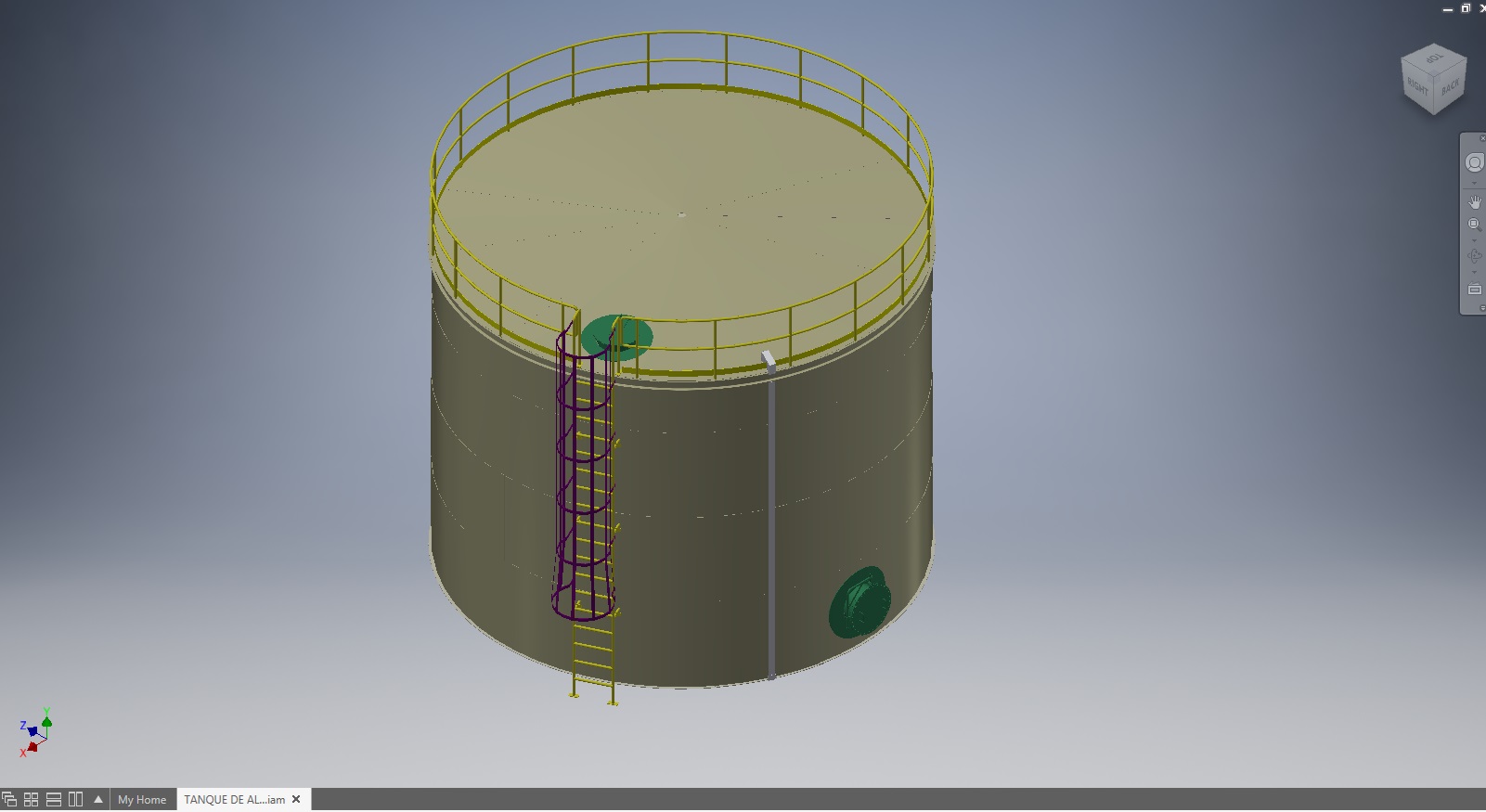
Task: Click the Full Navigation Wheel icon
Action: click(1474, 163)
